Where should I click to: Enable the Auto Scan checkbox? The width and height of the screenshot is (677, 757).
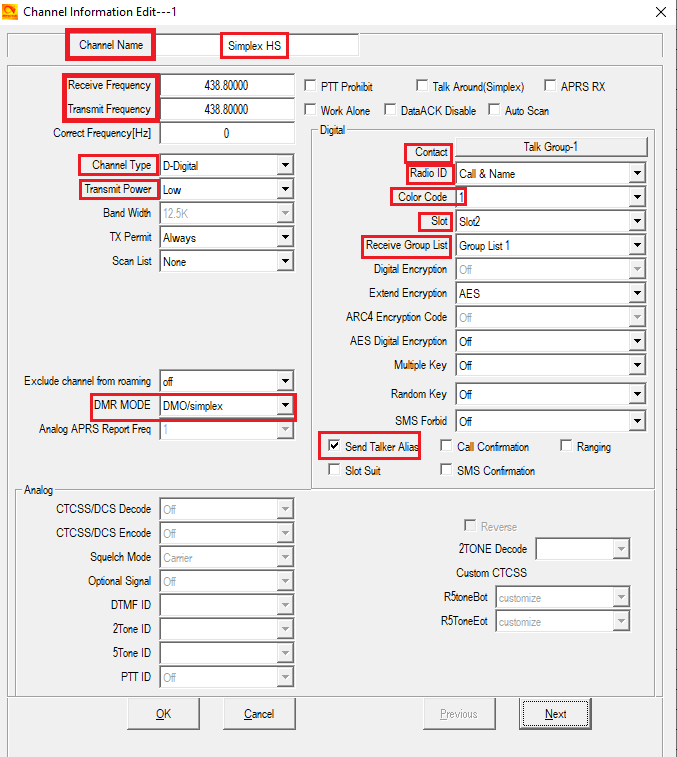click(x=494, y=110)
